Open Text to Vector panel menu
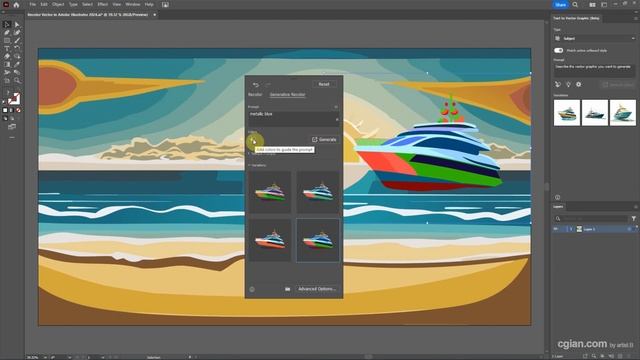Image resolution: width=640 pixels, height=360 pixels. [636, 18]
